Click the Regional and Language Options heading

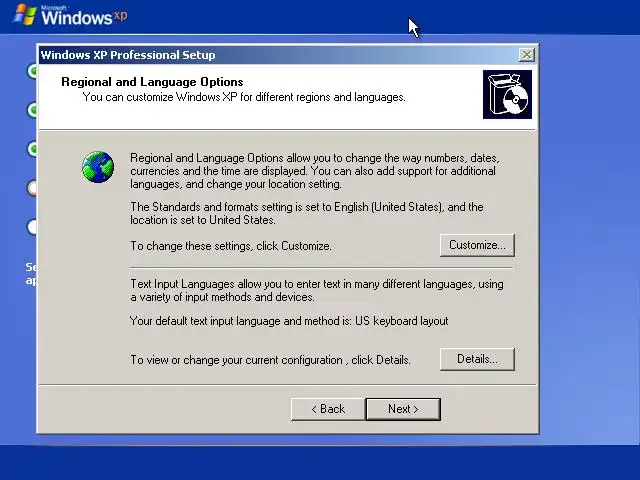pyautogui.click(x=152, y=82)
